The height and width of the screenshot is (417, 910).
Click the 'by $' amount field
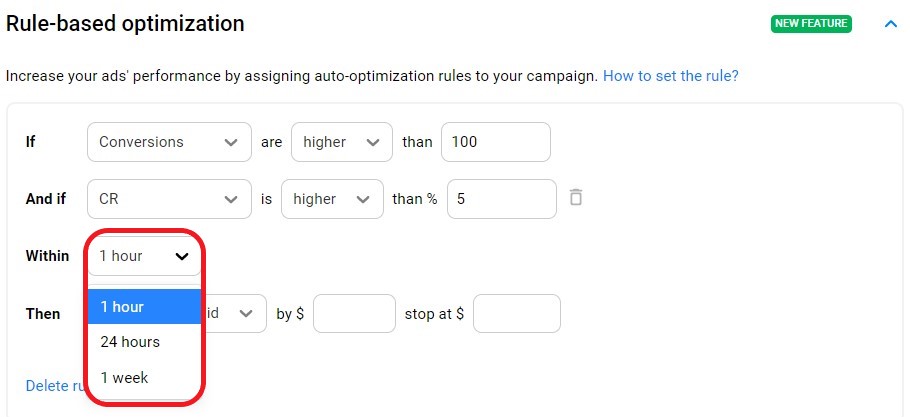(x=354, y=314)
